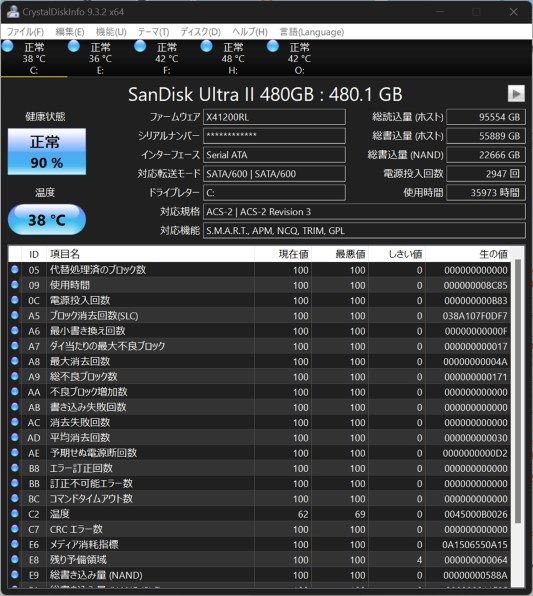Viewport: 533px width, 596px height.
Task: Click status dot for attribute E6
Action: tap(15, 544)
